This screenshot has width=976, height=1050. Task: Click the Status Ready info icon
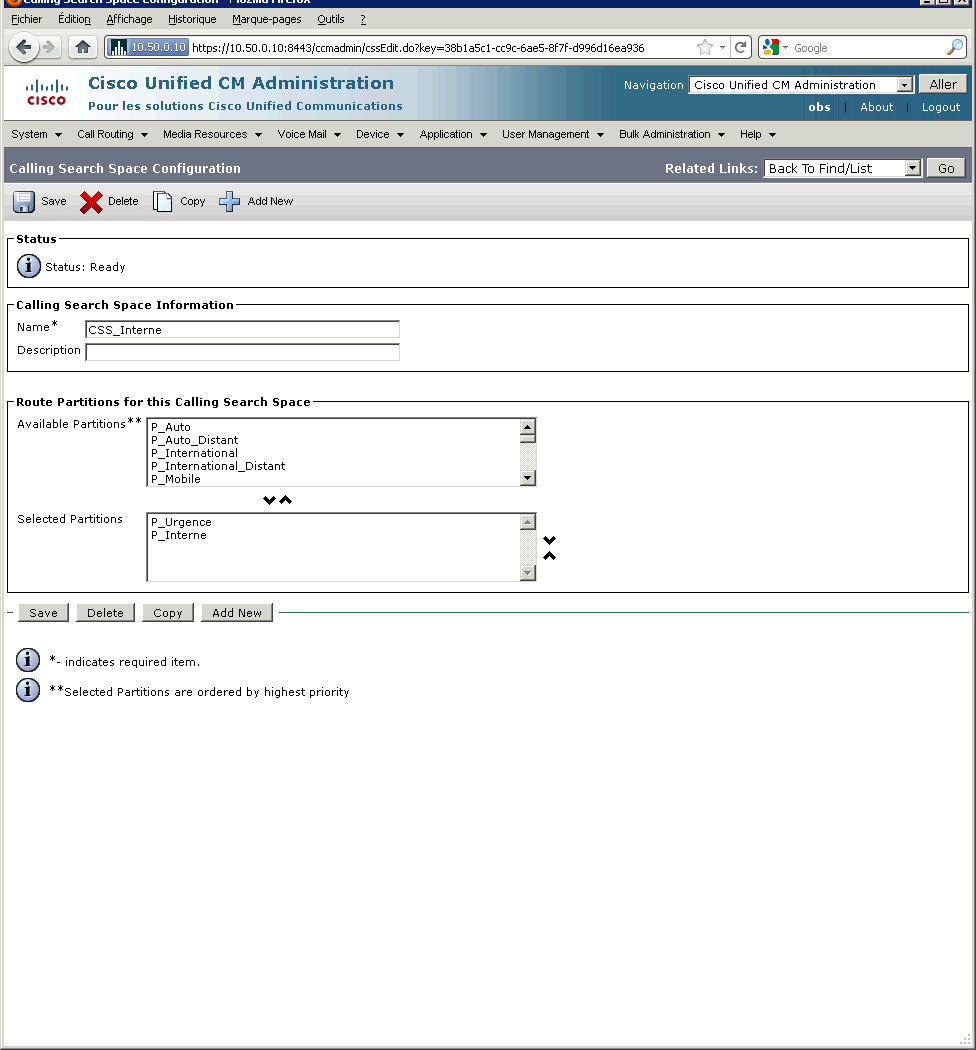(x=28, y=267)
